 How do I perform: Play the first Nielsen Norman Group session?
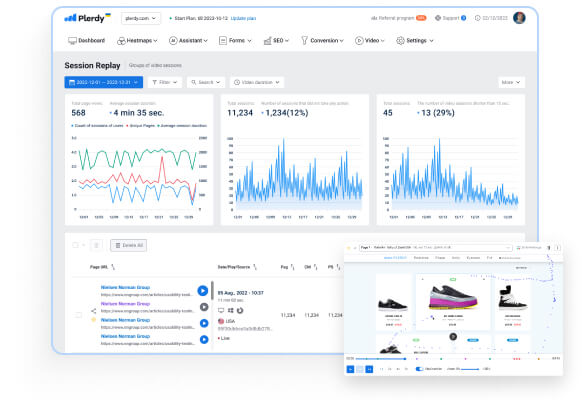203,291
